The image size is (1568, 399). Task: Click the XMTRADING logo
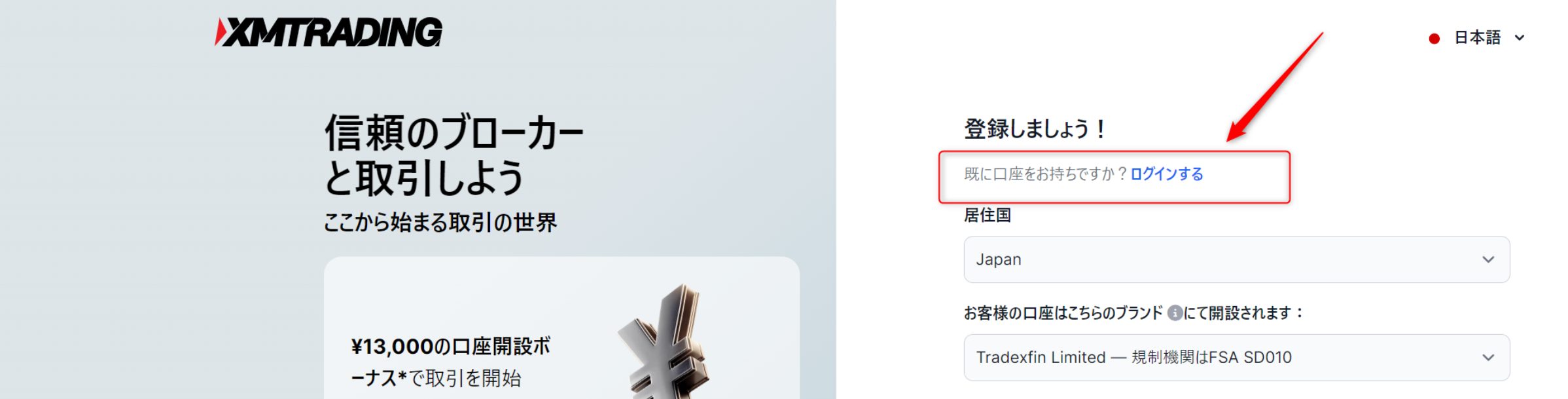tap(329, 32)
